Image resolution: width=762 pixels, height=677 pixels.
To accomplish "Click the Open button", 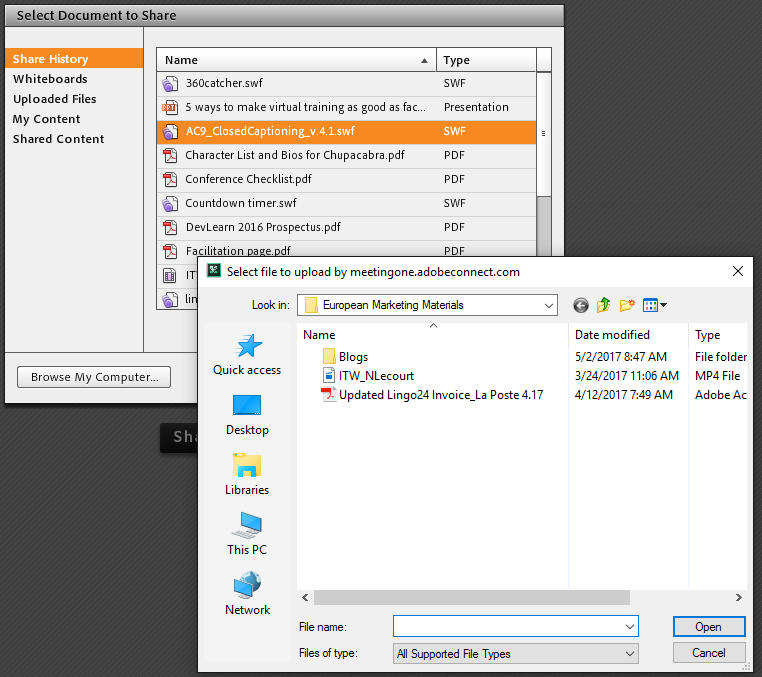I will 709,626.
